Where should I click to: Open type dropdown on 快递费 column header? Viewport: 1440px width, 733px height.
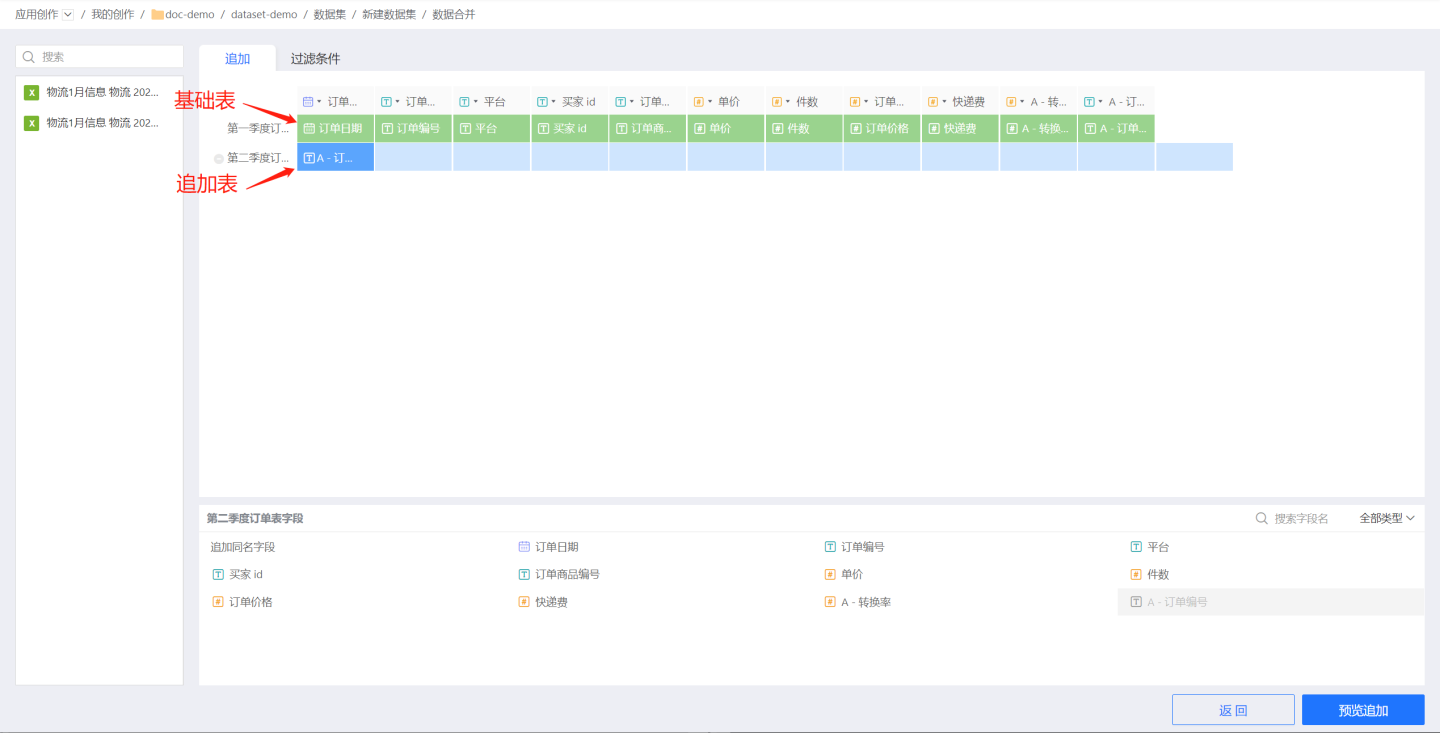click(x=944, y=102)
